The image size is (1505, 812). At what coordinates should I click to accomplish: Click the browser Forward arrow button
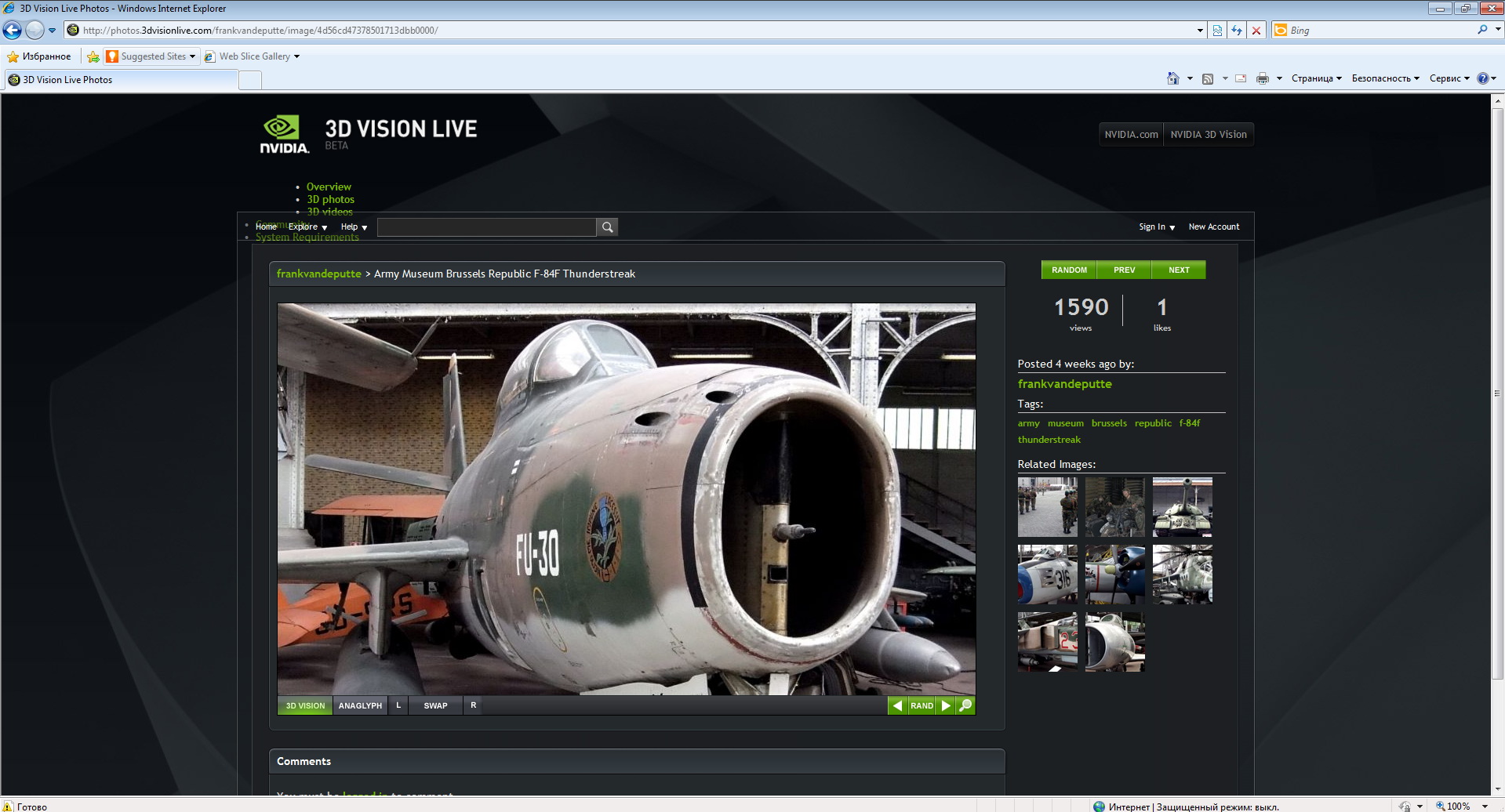(x=35, y=31)
